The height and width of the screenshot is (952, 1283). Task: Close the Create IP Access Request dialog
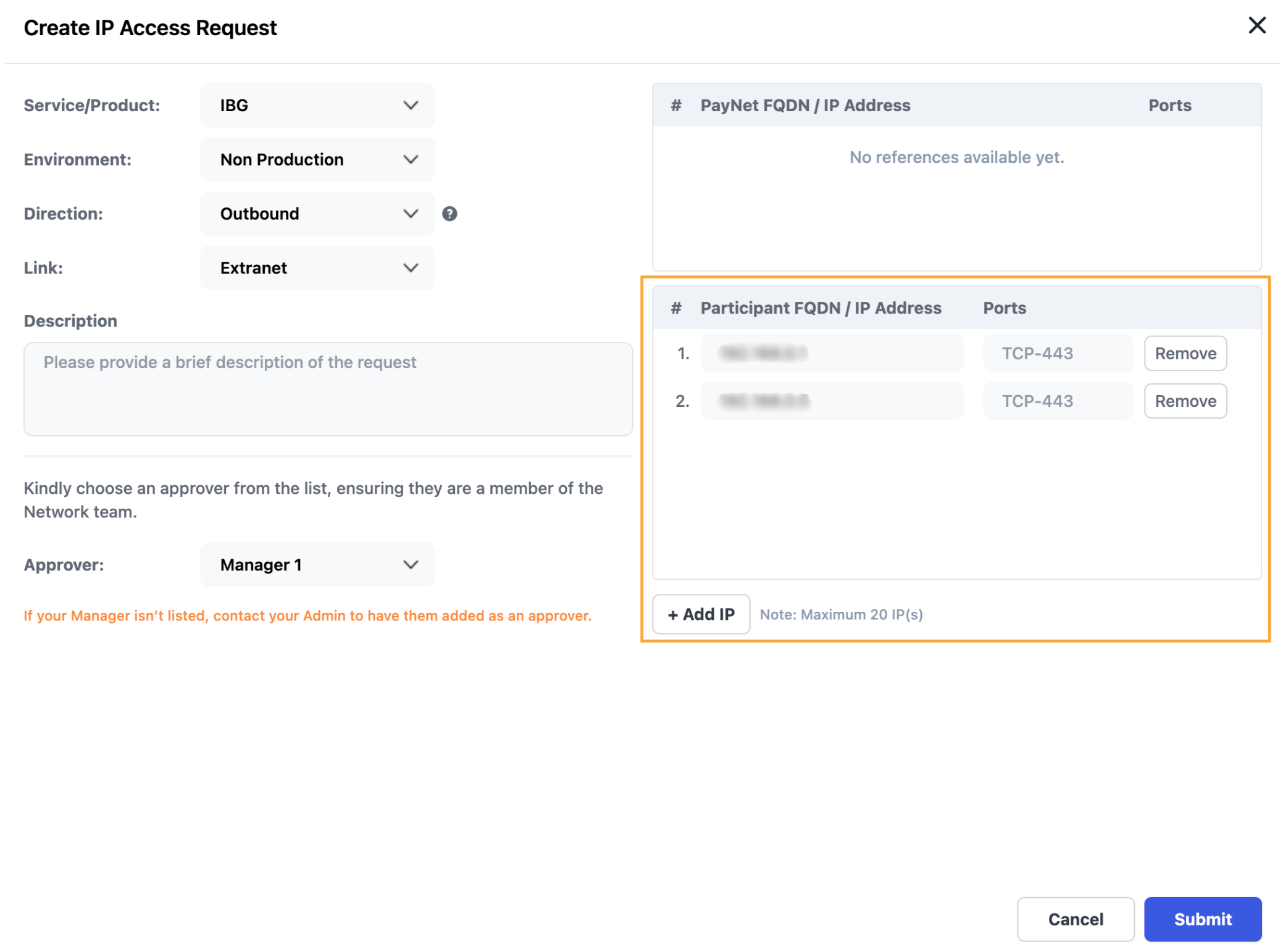[1256, 25]
